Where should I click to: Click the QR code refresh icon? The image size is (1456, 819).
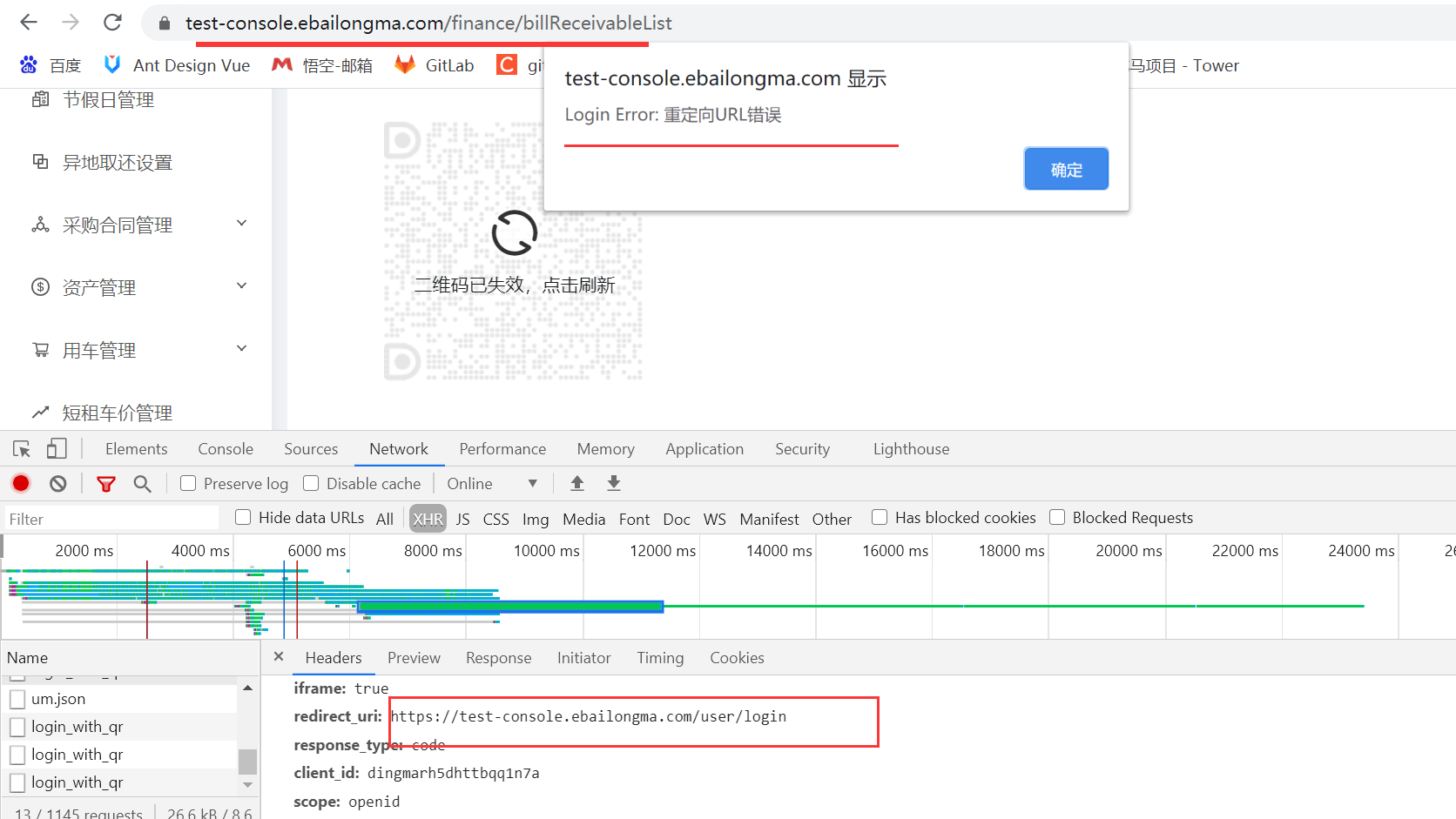tap(515, 232)
